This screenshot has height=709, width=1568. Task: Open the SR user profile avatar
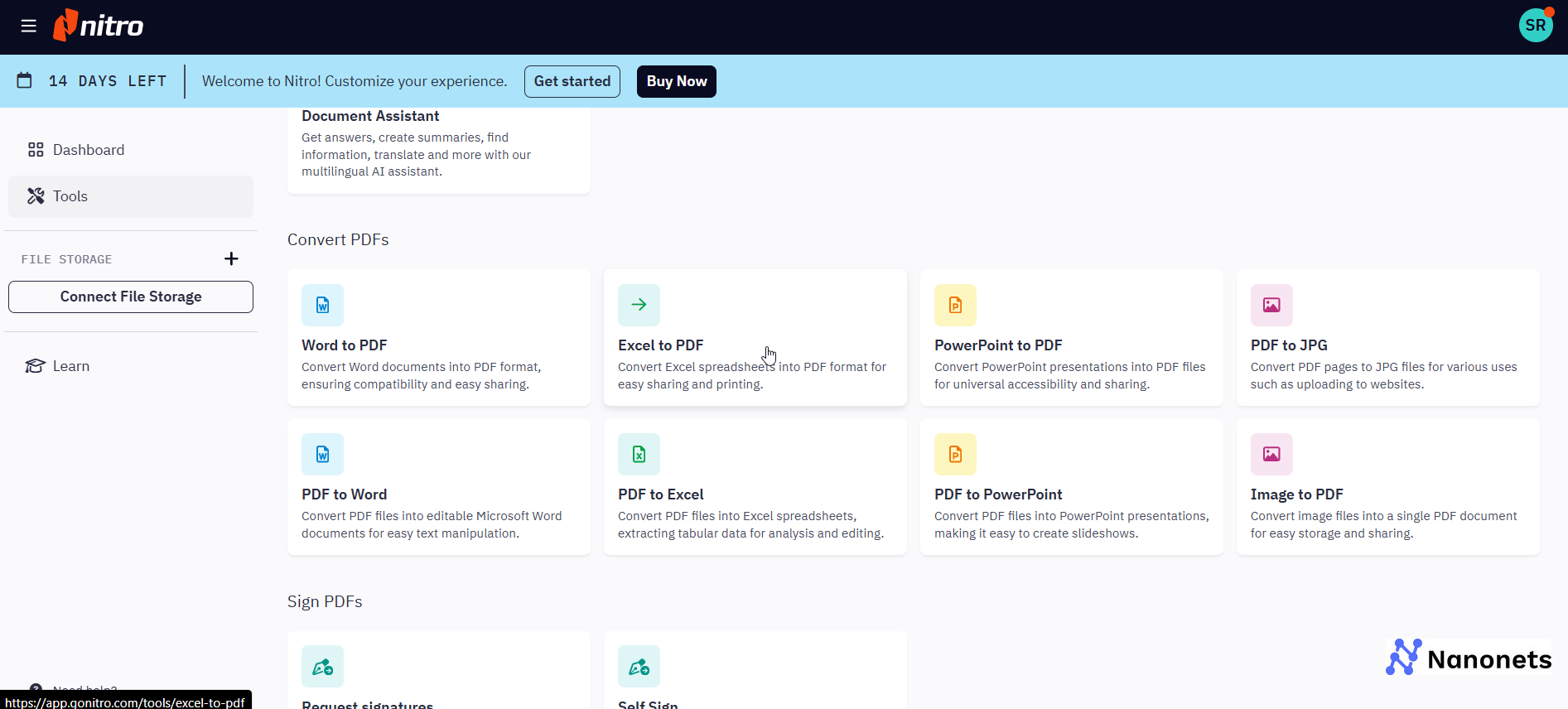click(1536, 26)
